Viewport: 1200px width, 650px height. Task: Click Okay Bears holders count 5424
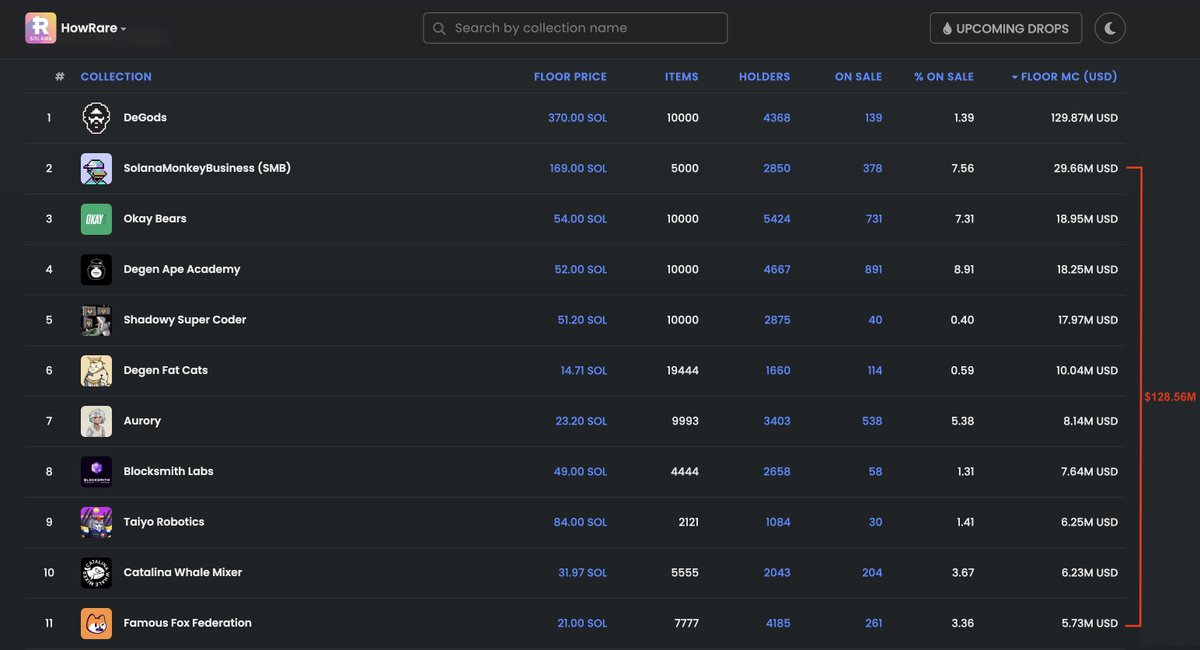pos(776,219)
